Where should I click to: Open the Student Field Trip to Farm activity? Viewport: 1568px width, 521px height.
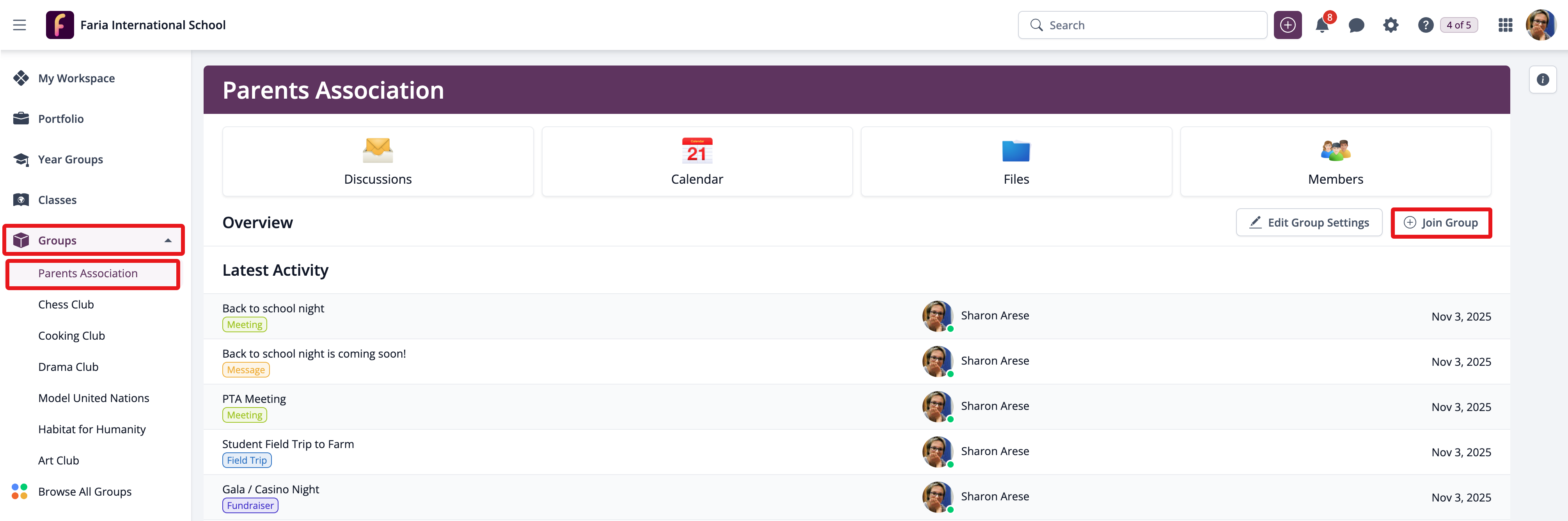tap(288, 444)
